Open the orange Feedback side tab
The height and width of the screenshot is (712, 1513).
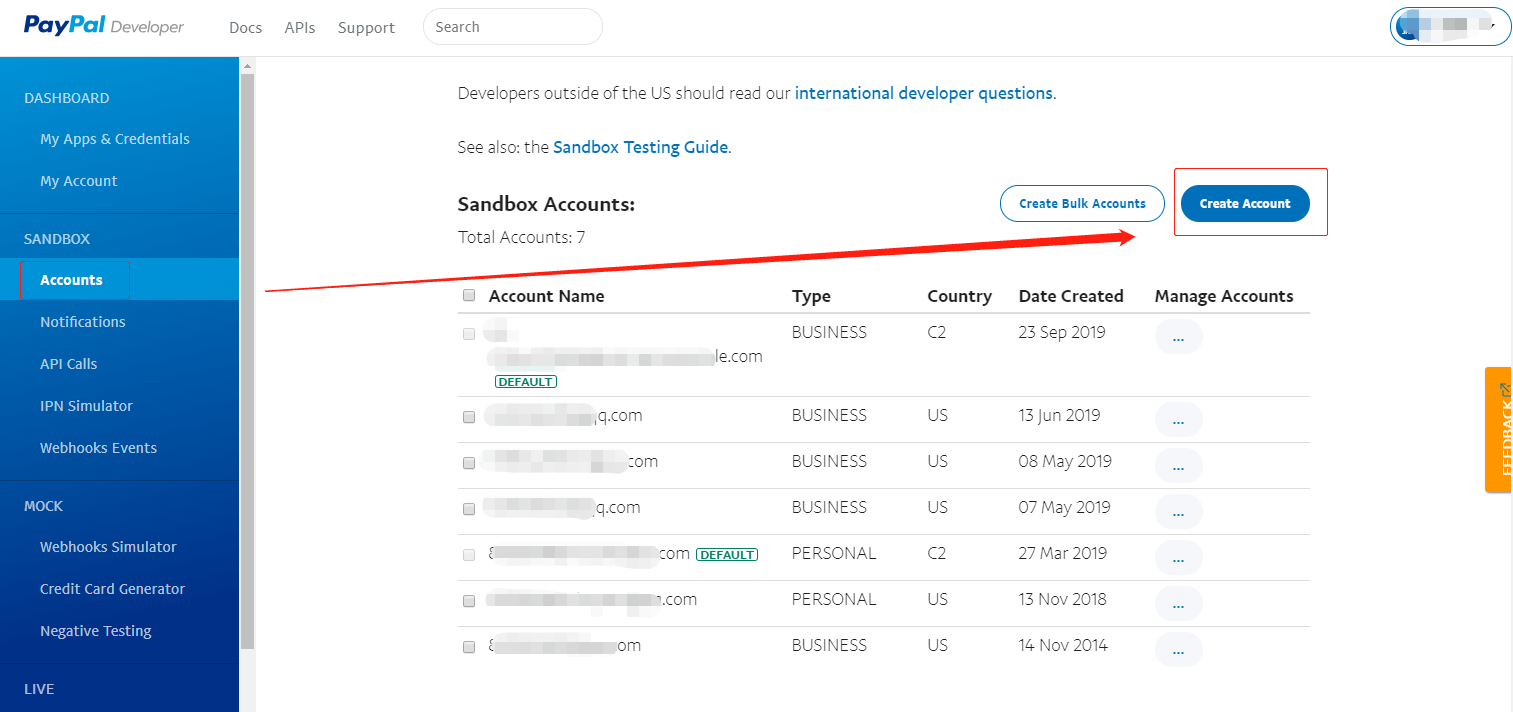[1498, 430]
